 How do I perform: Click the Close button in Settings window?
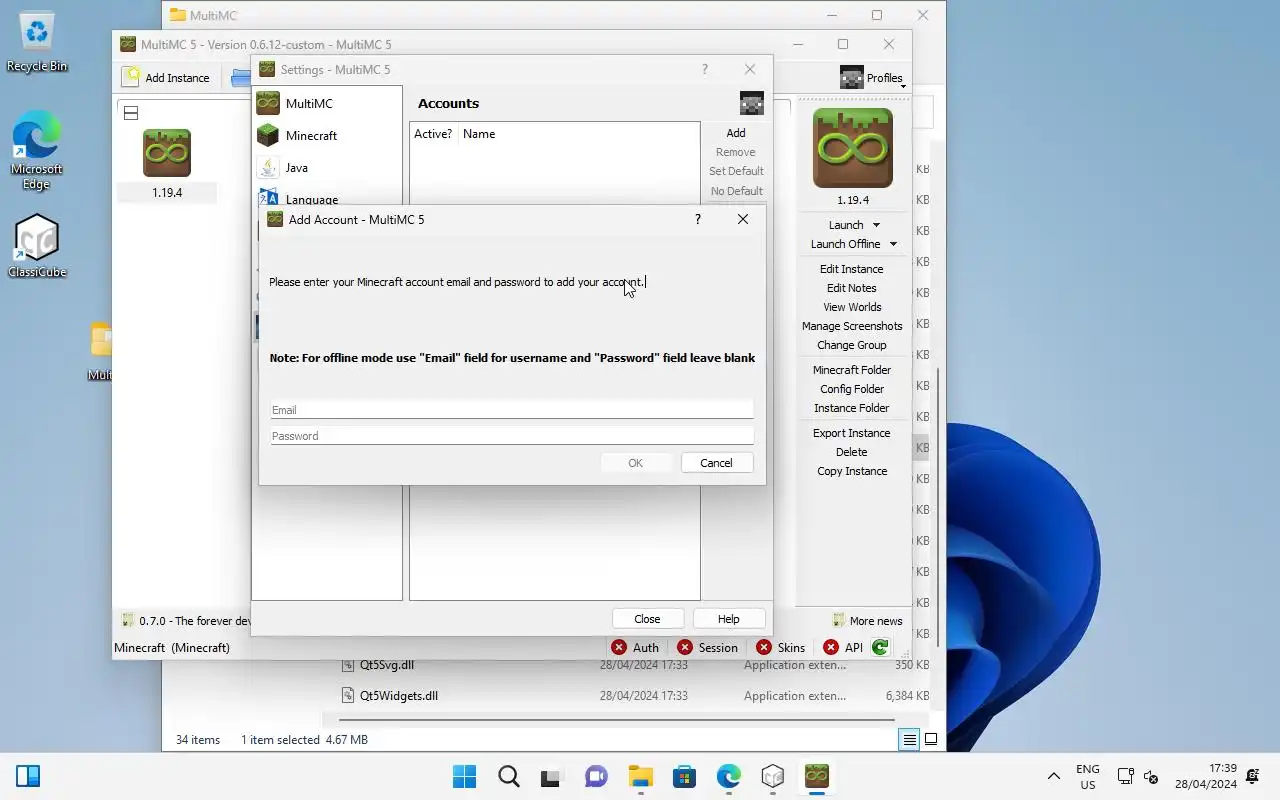[x=647, y=619]
